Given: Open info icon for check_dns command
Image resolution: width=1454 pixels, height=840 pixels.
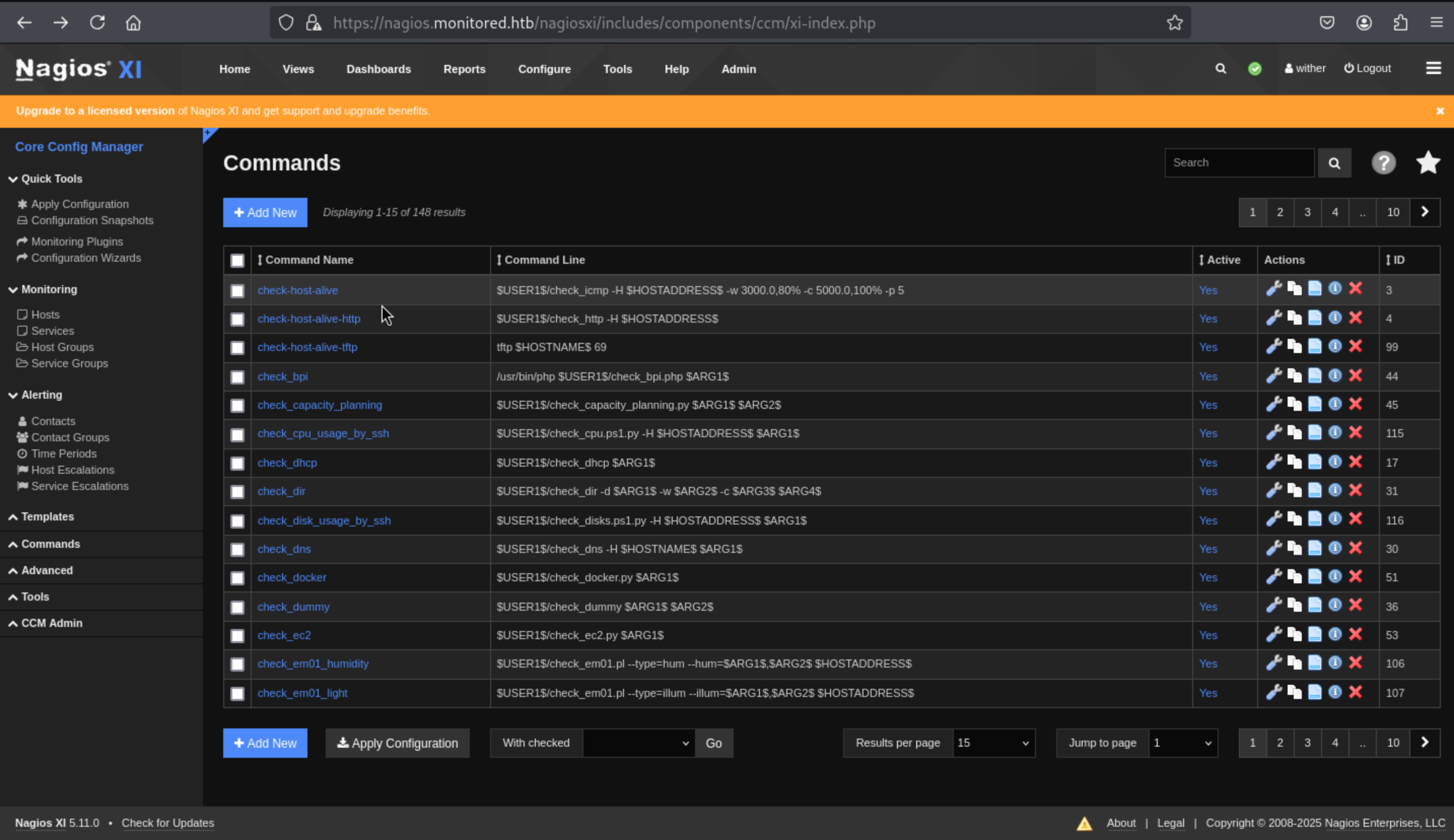Looking at the screenshot, I should [1335, 548].
